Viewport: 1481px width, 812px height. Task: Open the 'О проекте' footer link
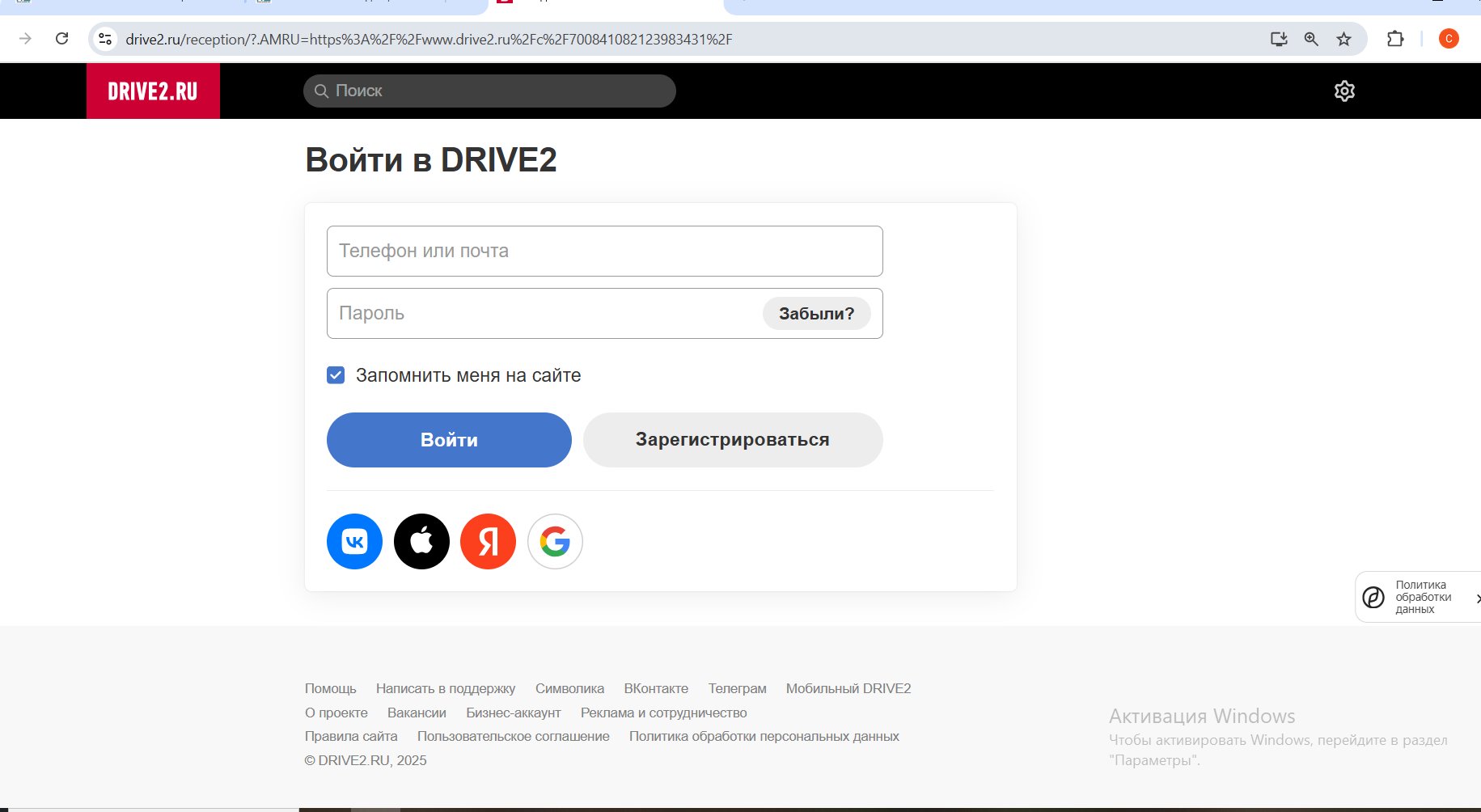coord(336,713)
